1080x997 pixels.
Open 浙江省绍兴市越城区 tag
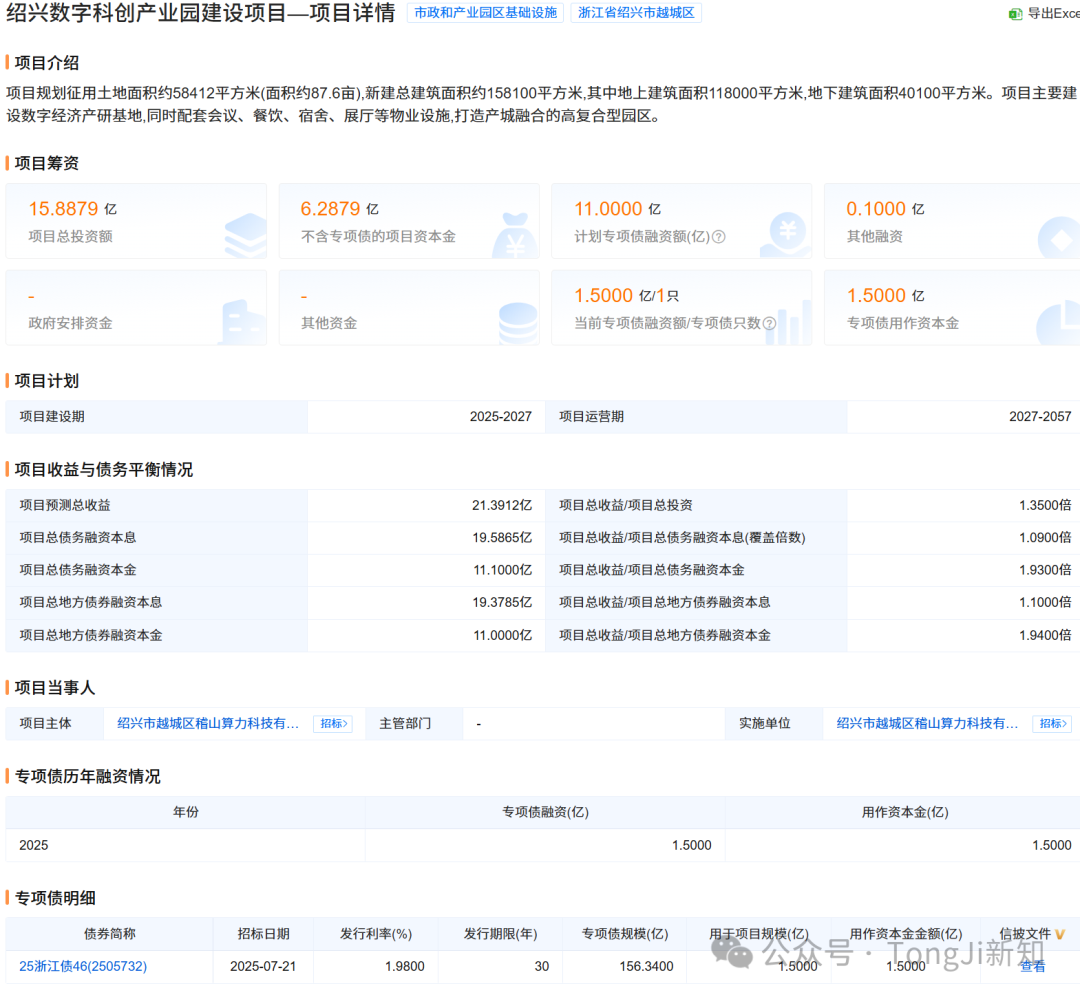click(x=636, y=13)
